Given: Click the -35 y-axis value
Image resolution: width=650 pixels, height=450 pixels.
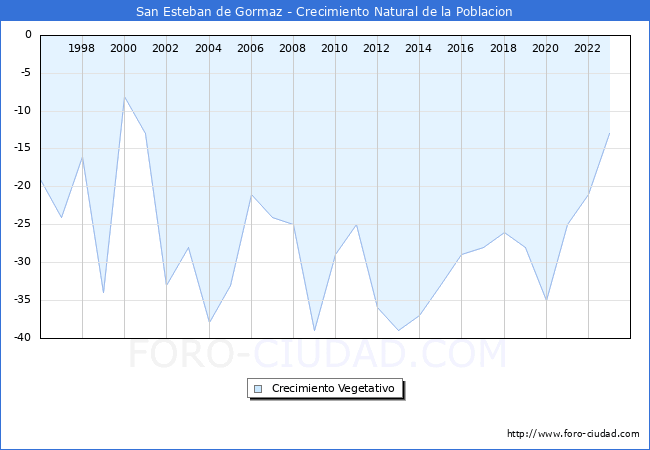Looking at the screenshot, I should coord(22,300).
